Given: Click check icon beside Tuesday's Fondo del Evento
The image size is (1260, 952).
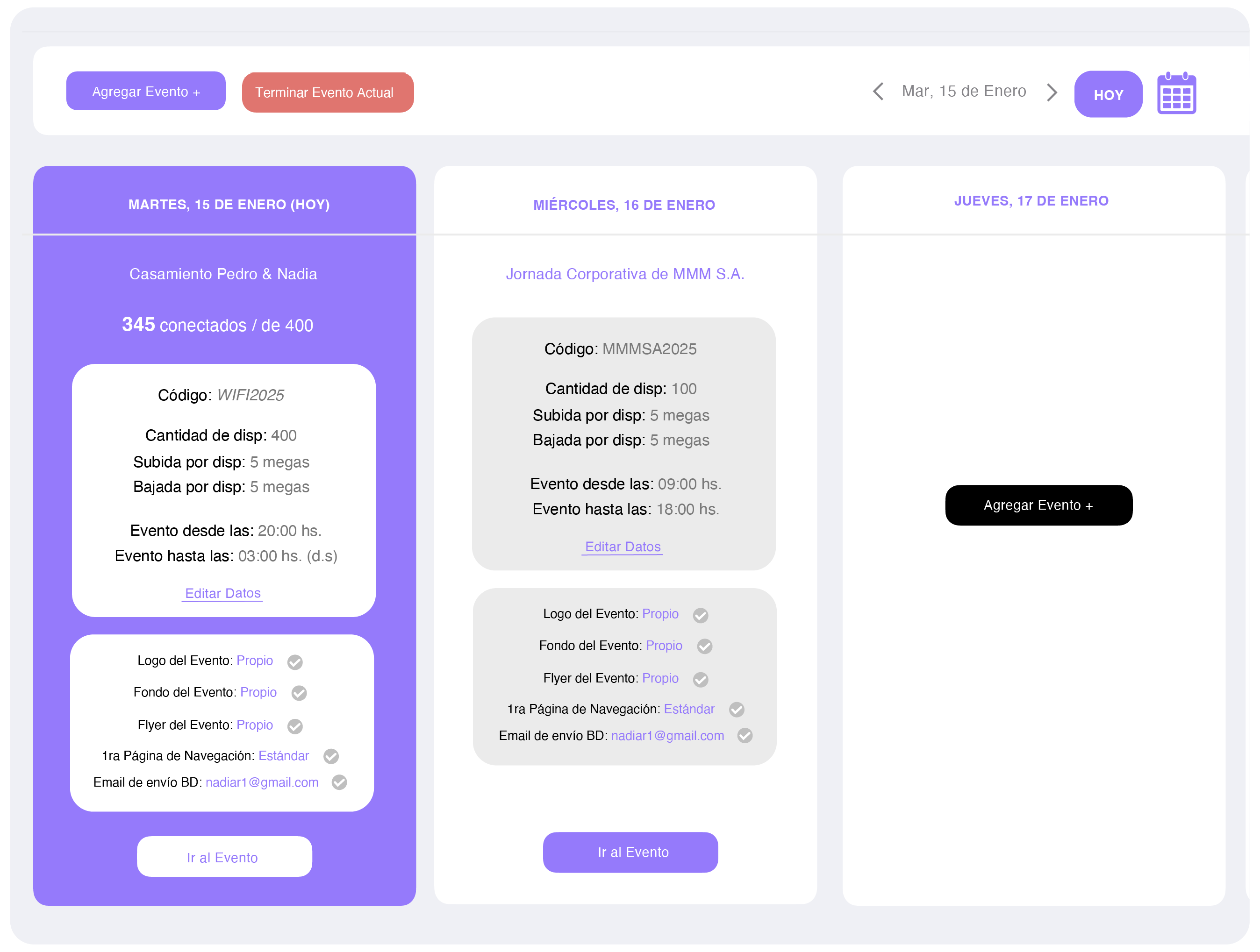Looking at the screenshot, I should tap(299, 693).
